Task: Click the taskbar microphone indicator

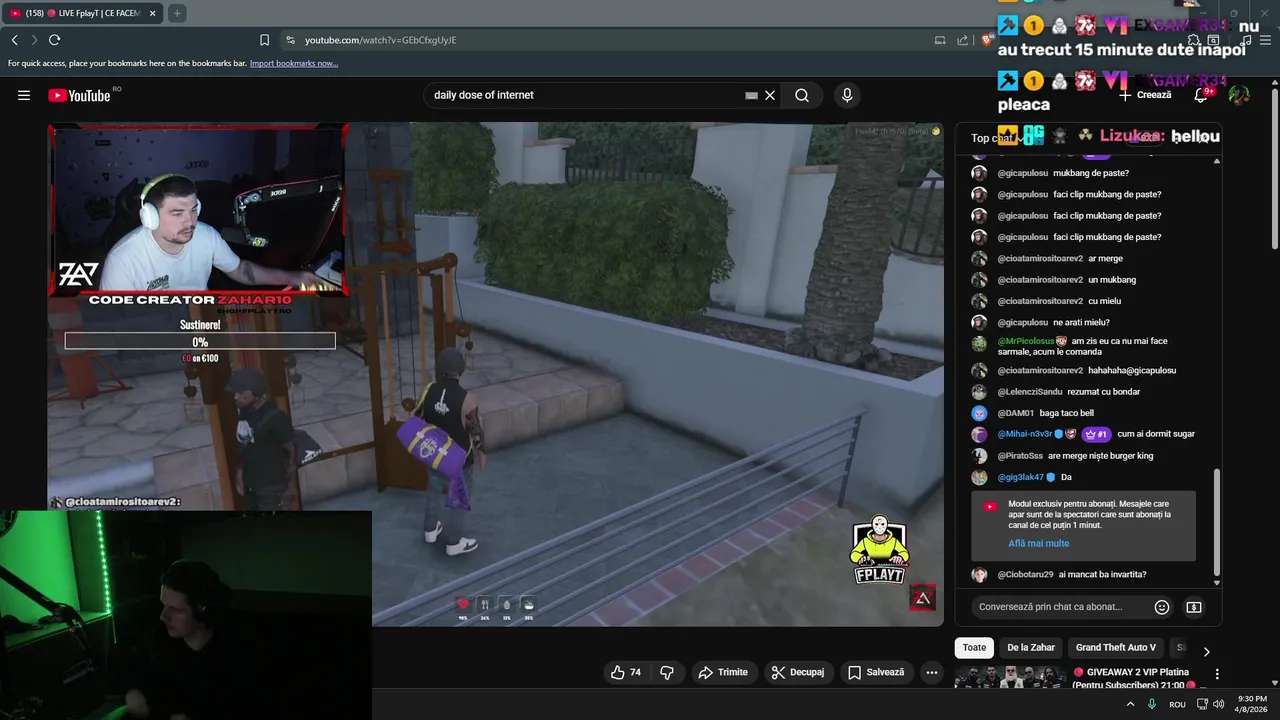Action: pyautogui.click(x=1152, y=704)
